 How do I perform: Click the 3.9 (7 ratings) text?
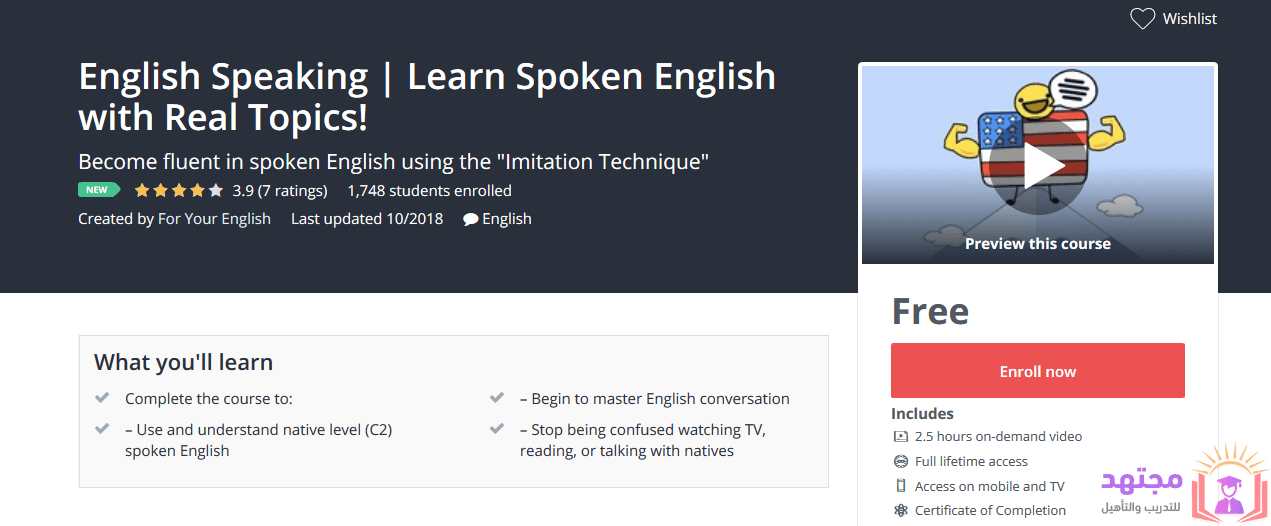(280, 191)
